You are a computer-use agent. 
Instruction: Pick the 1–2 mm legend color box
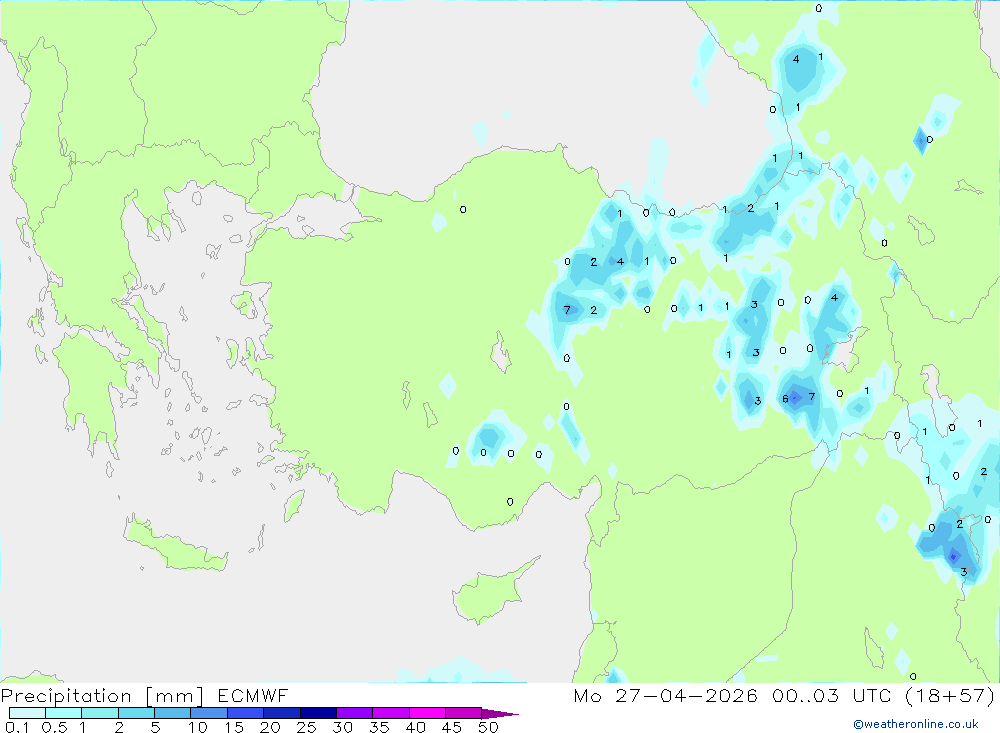point(100,713)
